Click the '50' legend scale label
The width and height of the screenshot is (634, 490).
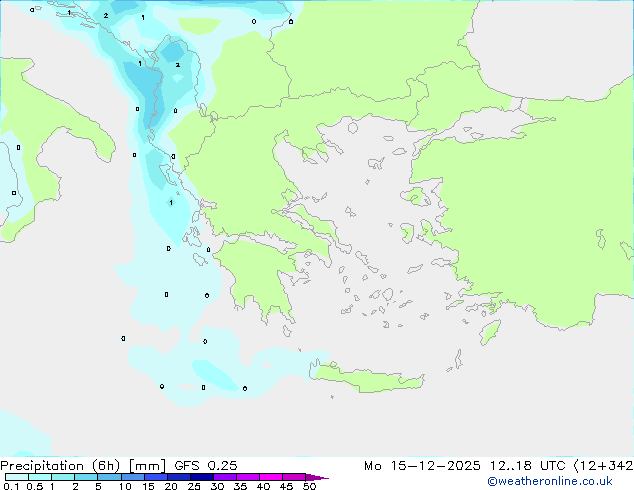[x=309, y=486]
